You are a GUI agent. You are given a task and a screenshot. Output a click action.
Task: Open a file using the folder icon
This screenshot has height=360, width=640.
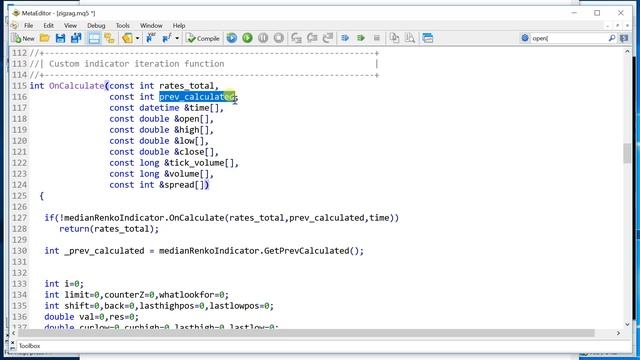tap(44, 38)
